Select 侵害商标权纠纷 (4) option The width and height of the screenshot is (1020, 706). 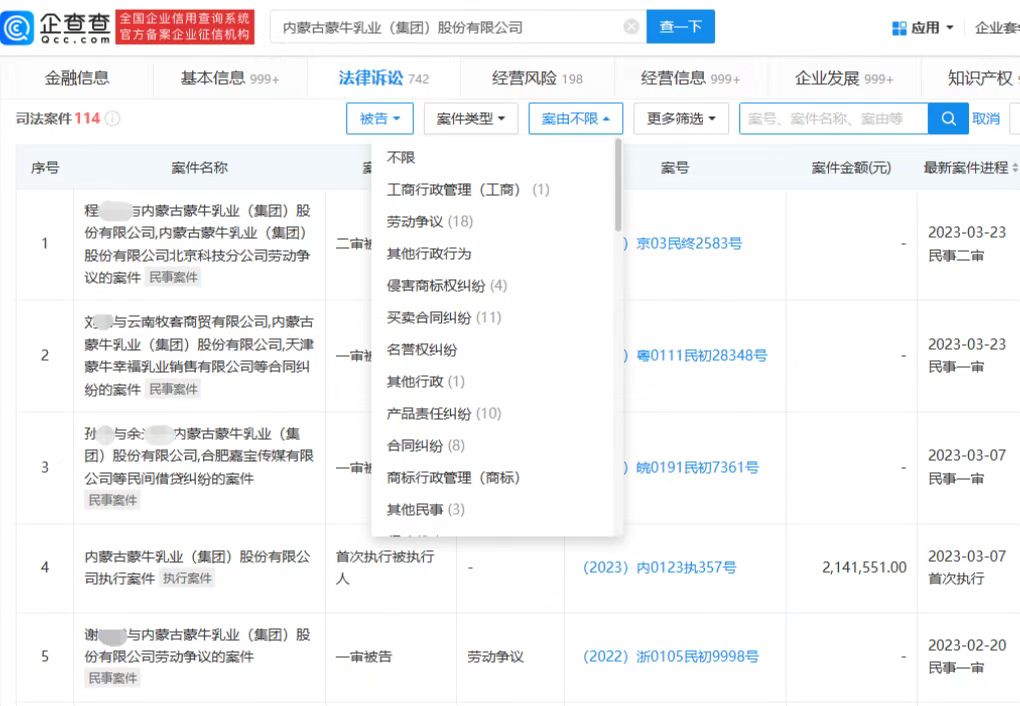(x=446, y=285)
